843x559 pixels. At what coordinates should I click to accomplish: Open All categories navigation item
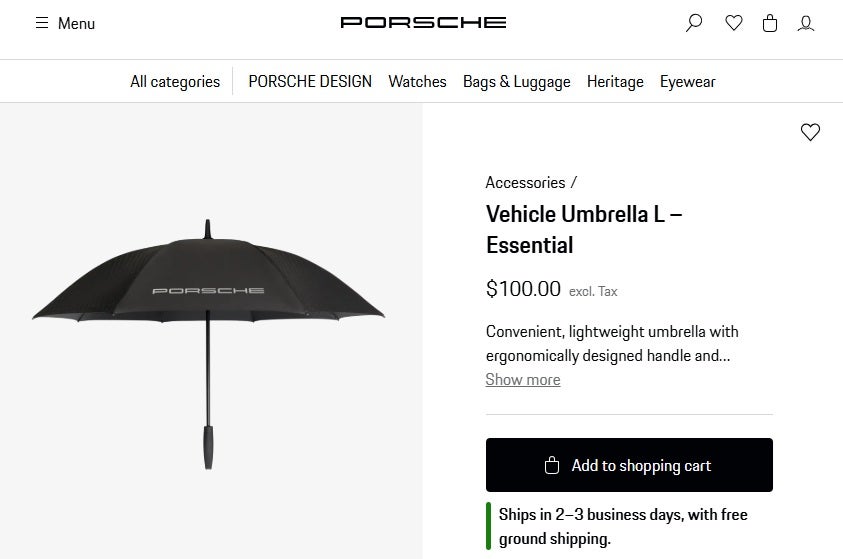coord(175,82)
